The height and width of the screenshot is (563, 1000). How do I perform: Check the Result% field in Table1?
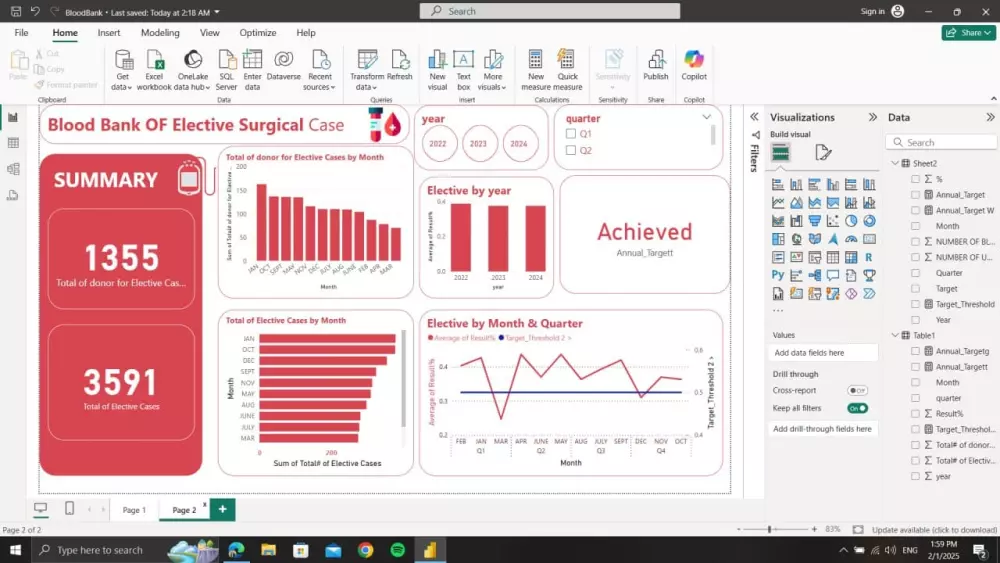coord(915,414)
